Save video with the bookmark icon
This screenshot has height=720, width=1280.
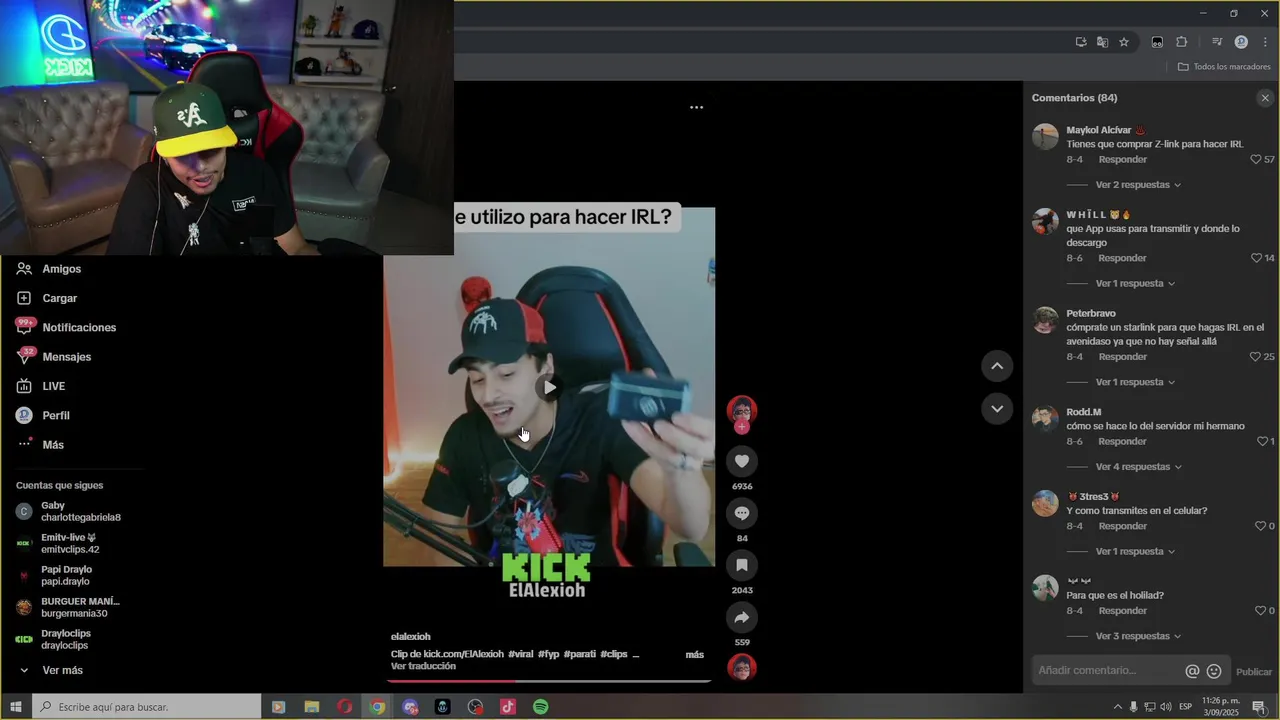[742, 565]
